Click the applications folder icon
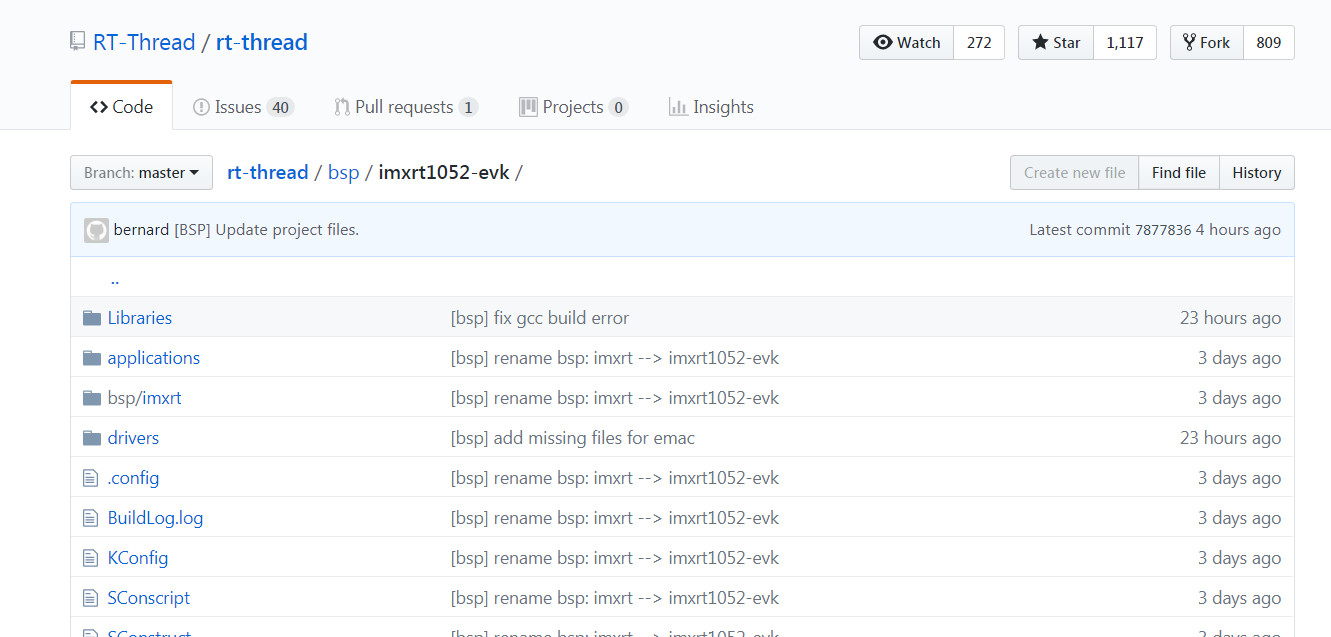The height and width of the screenshot is (637, 1331). (92, 358)
